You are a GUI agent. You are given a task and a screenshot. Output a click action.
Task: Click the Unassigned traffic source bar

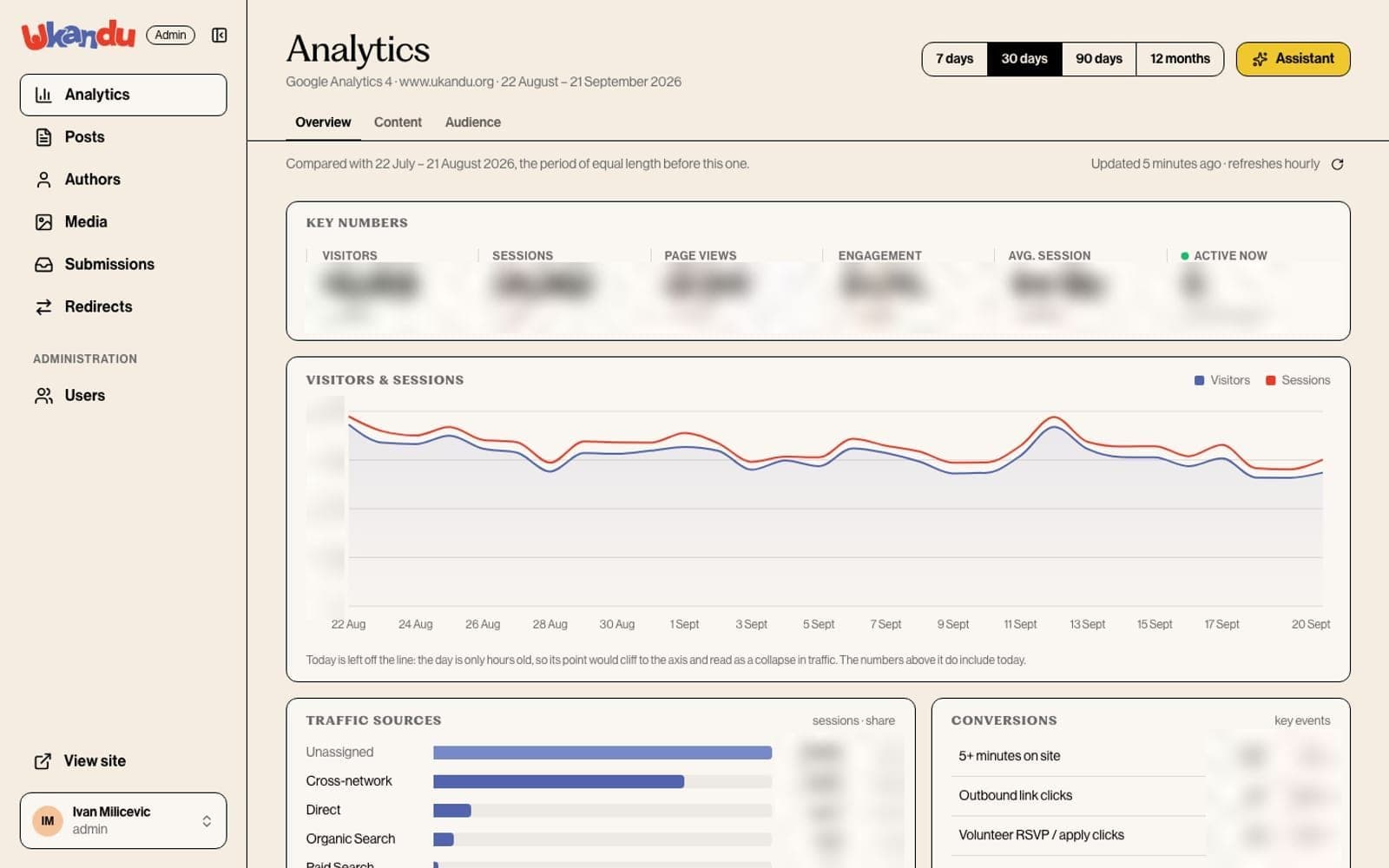(602, 753)
